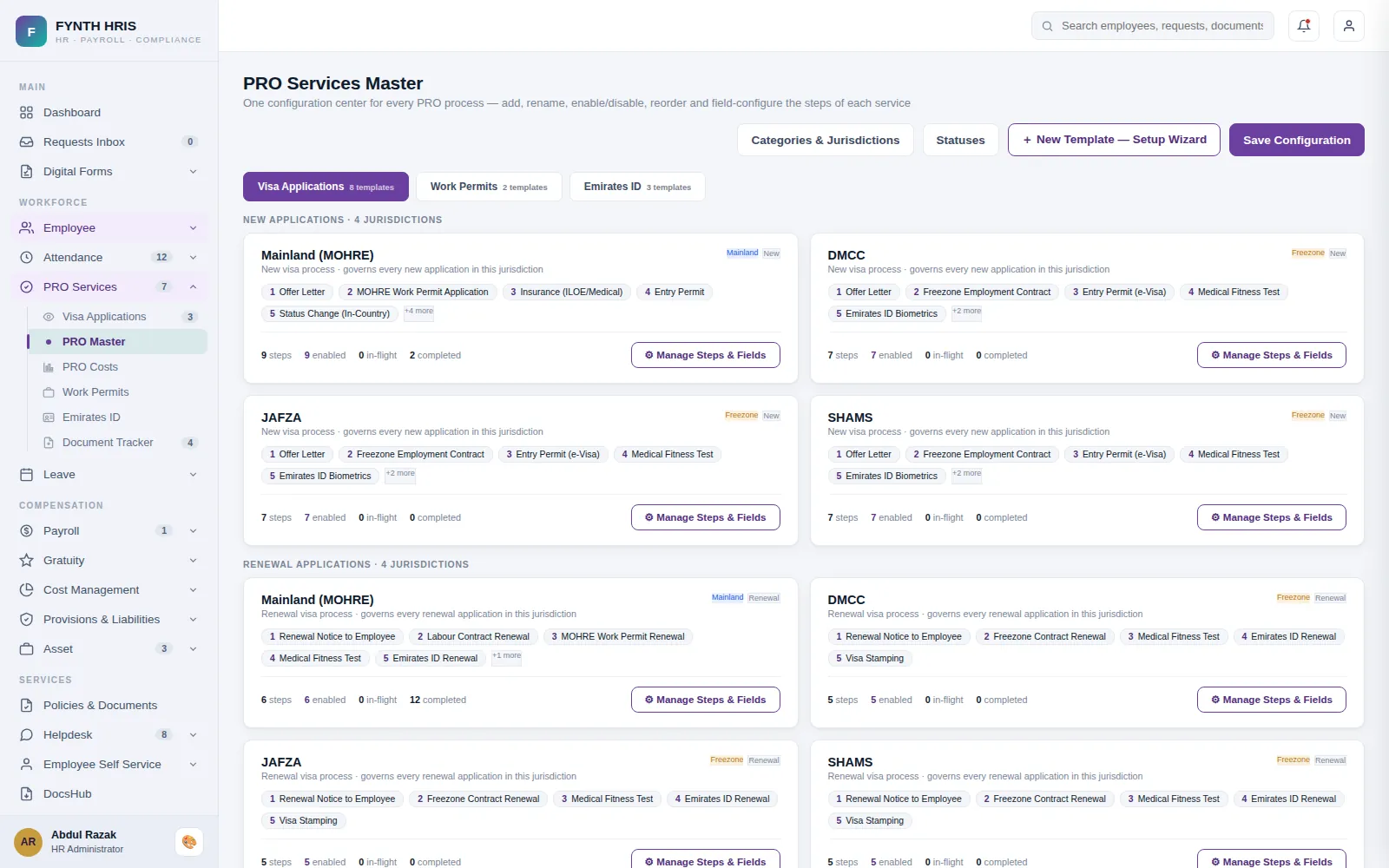Open Categories & Jurisdictions
This screenshot has height=868, width=1389.
[x=826, y=140]
